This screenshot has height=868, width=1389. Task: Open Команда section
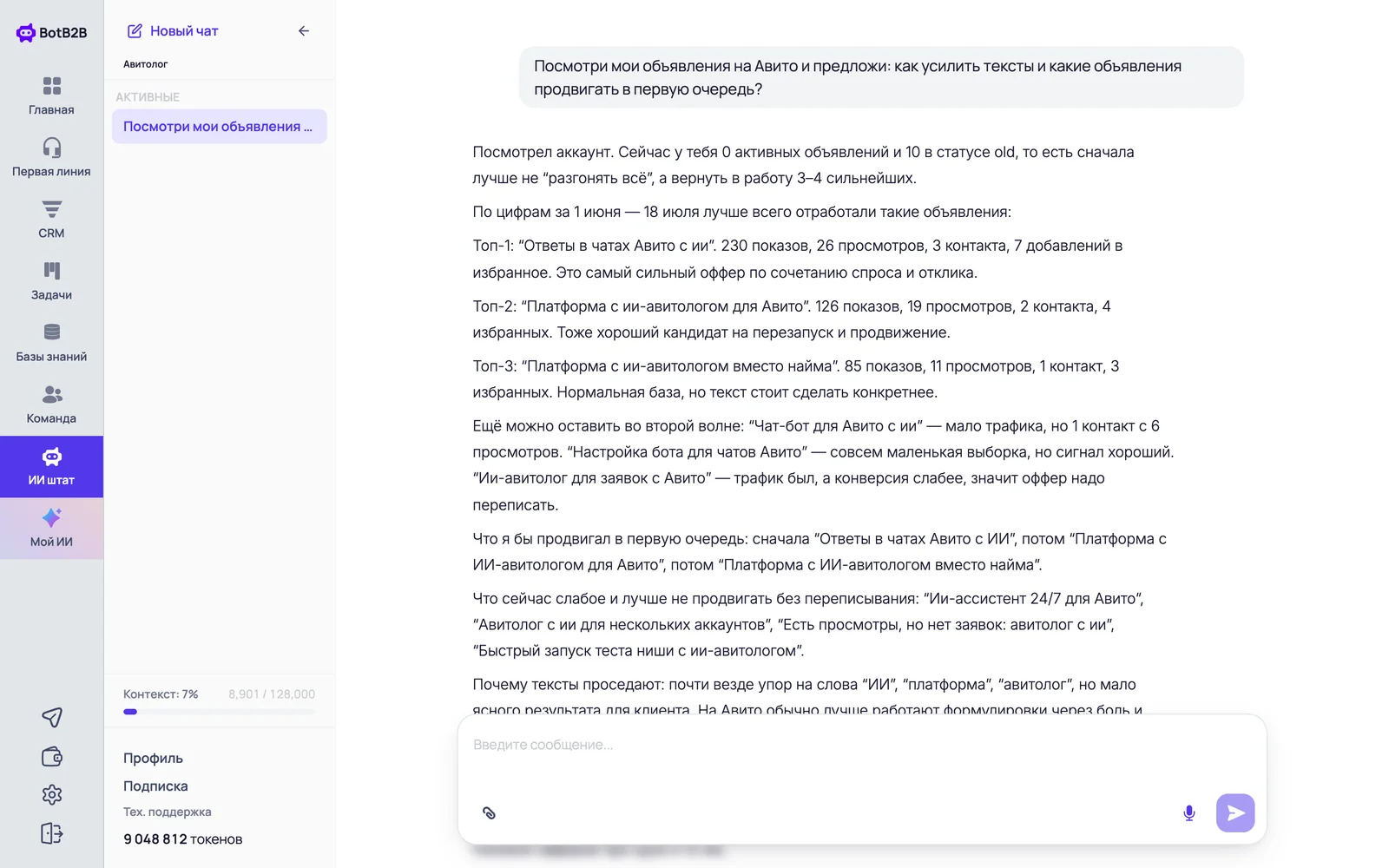(x=51, y=404)
